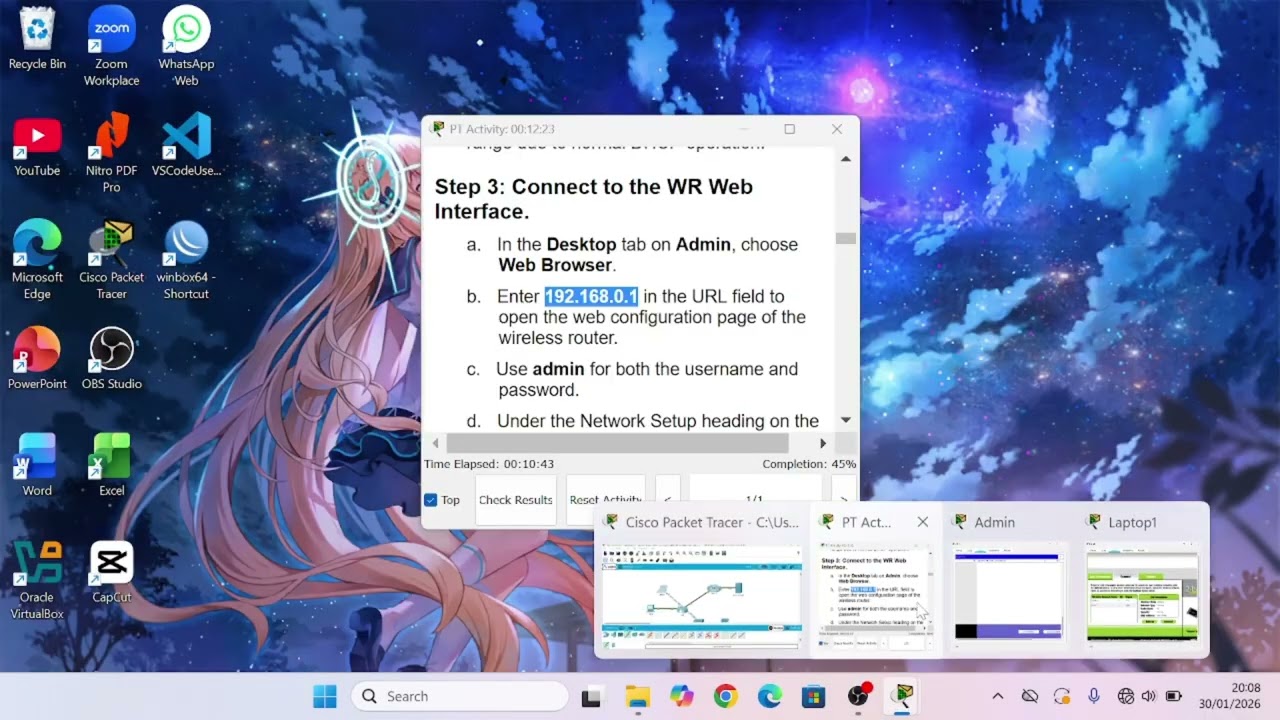Uncheck the Top checkbox in PT Activity
This screenshot has height=720, width=1280.
click(431, 500)
